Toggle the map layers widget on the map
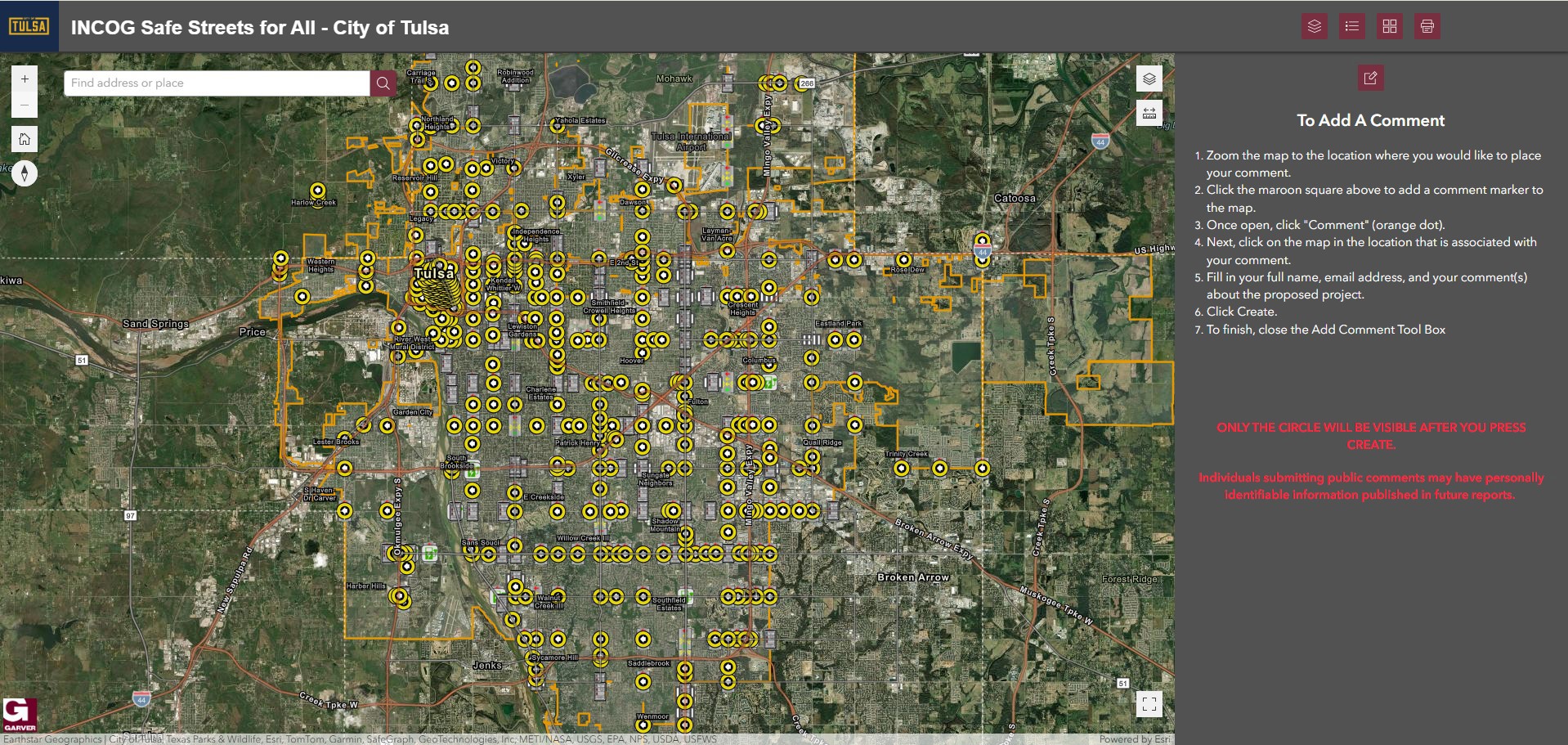Viewport: 1568px width, 745px height. 1149,79
